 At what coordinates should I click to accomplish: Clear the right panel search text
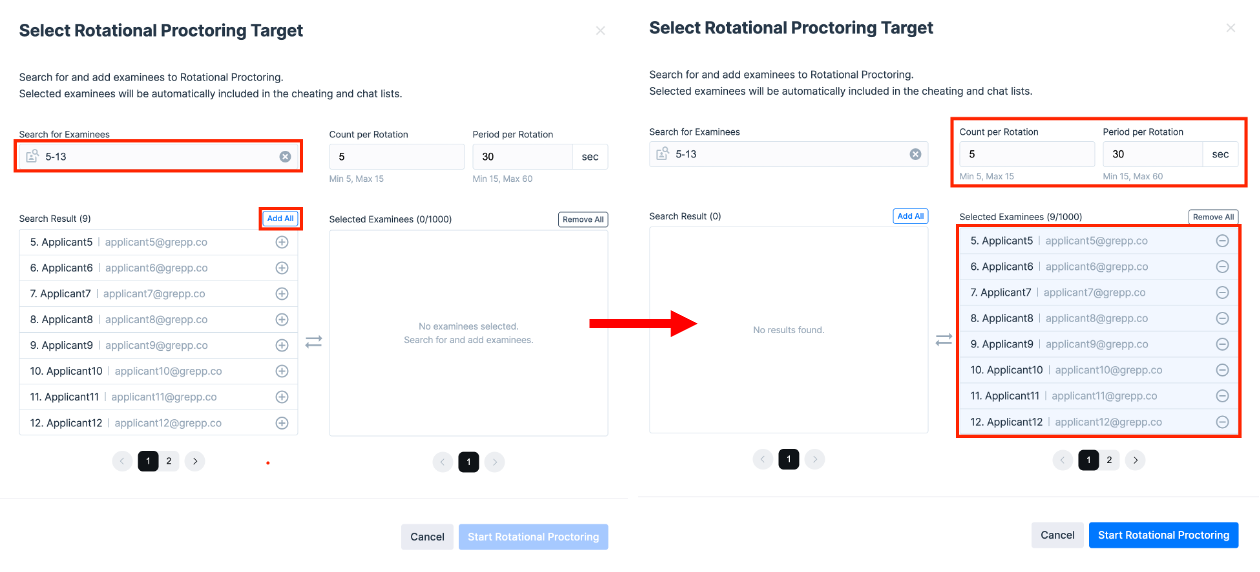point(915,154)
